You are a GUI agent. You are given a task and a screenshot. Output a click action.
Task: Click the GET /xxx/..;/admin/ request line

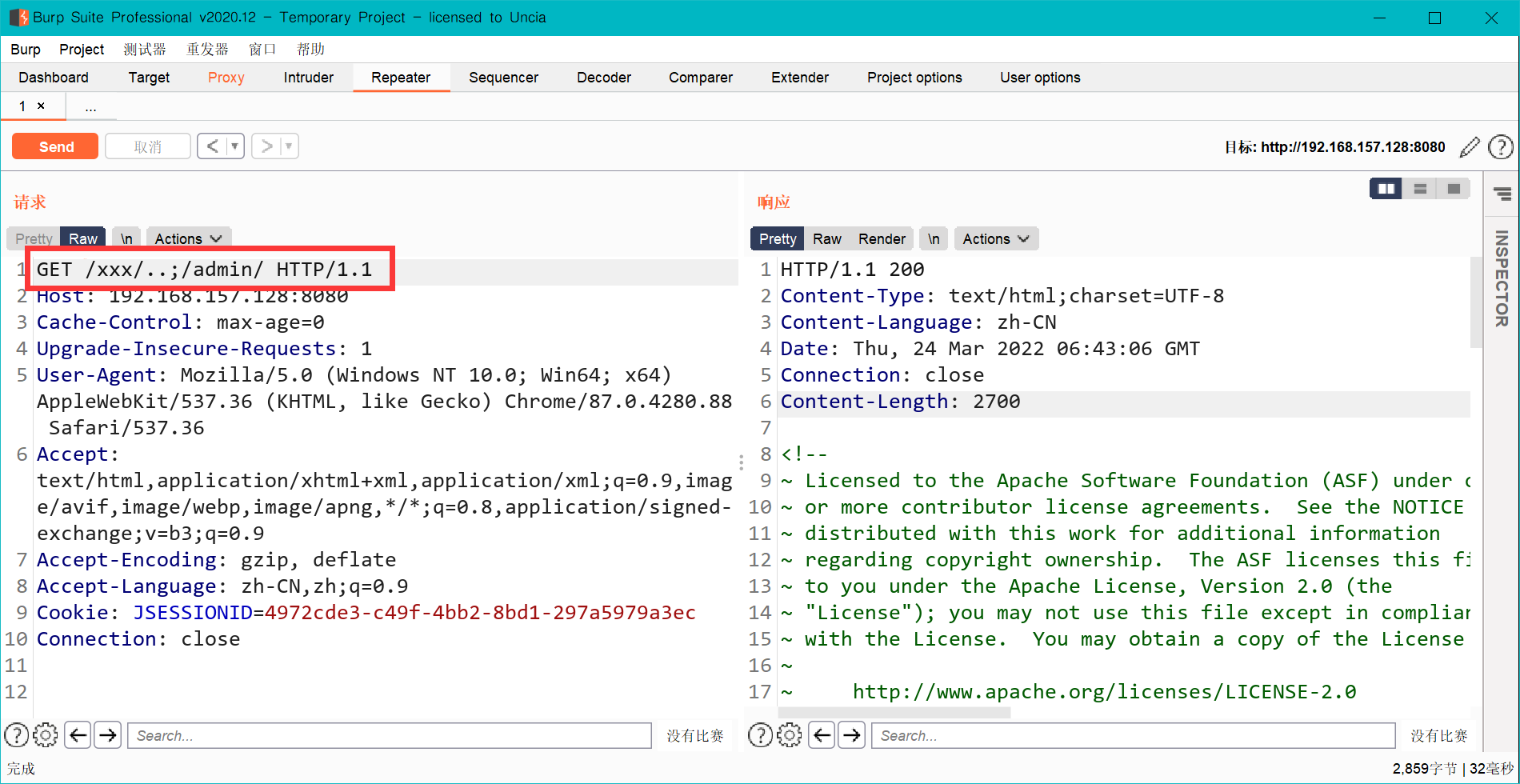click(x=205, y=270)
